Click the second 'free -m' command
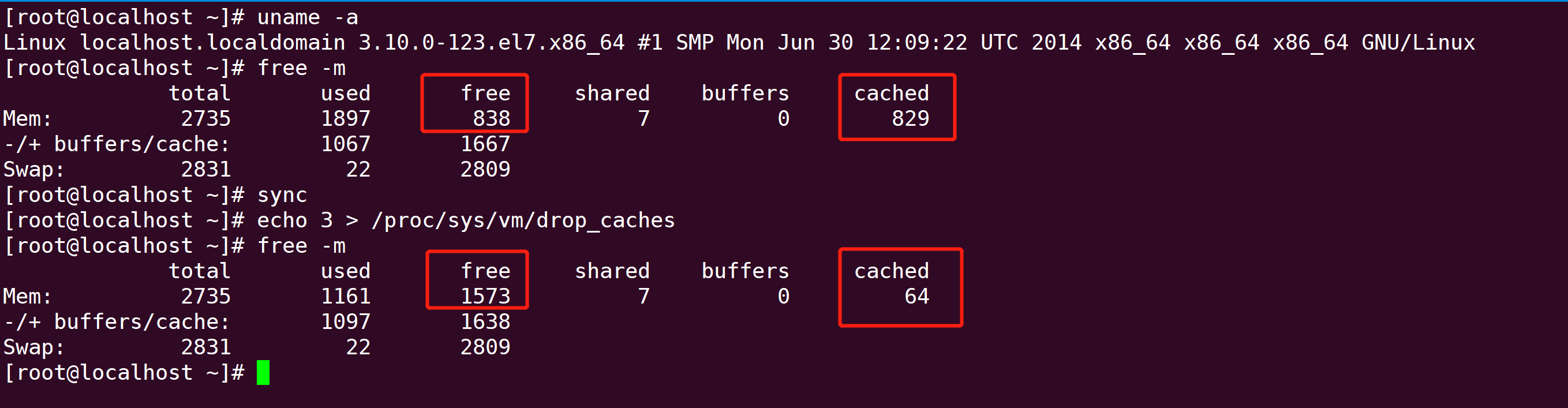 pyautogui.click(x=301, y=245)
